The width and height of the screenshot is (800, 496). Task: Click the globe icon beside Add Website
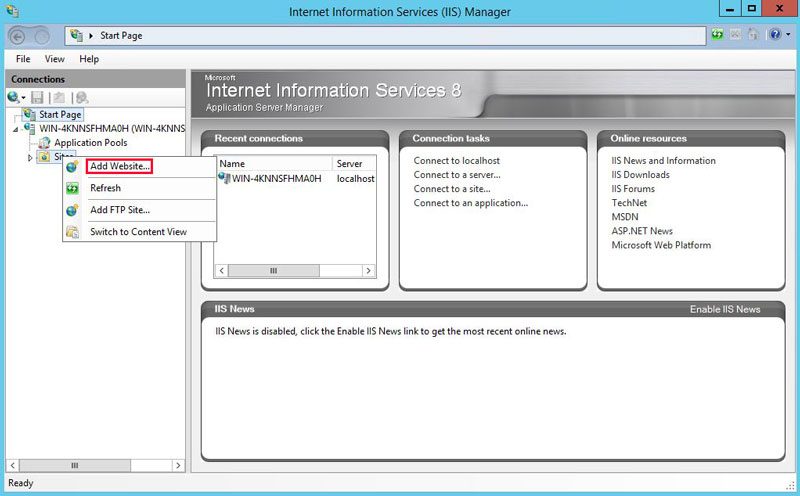click(72, 166)
